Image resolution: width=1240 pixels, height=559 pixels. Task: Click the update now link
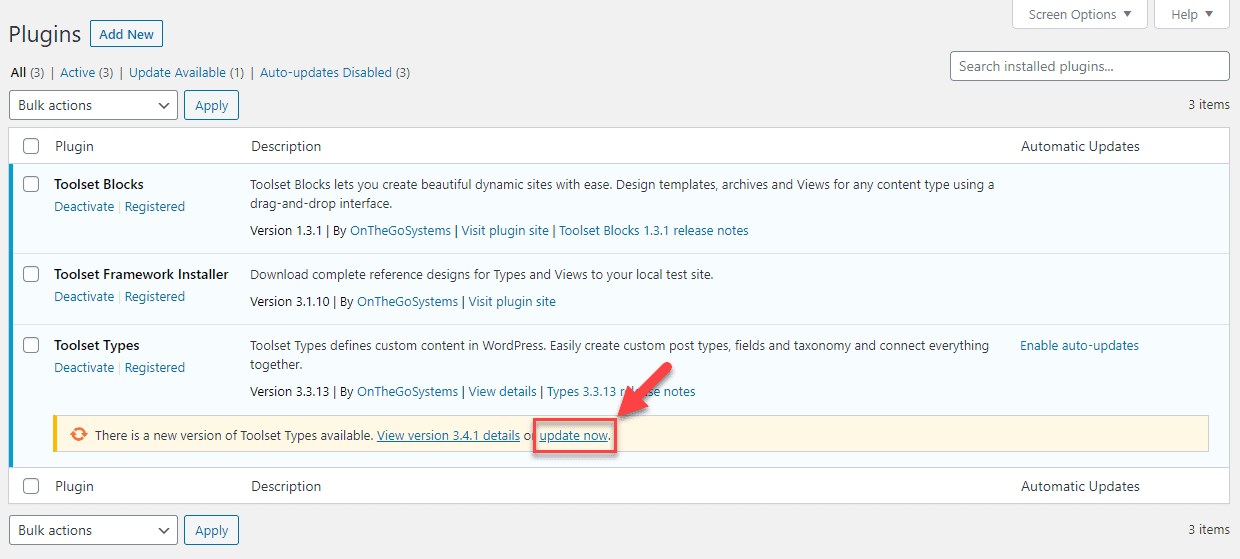(574, 435)
